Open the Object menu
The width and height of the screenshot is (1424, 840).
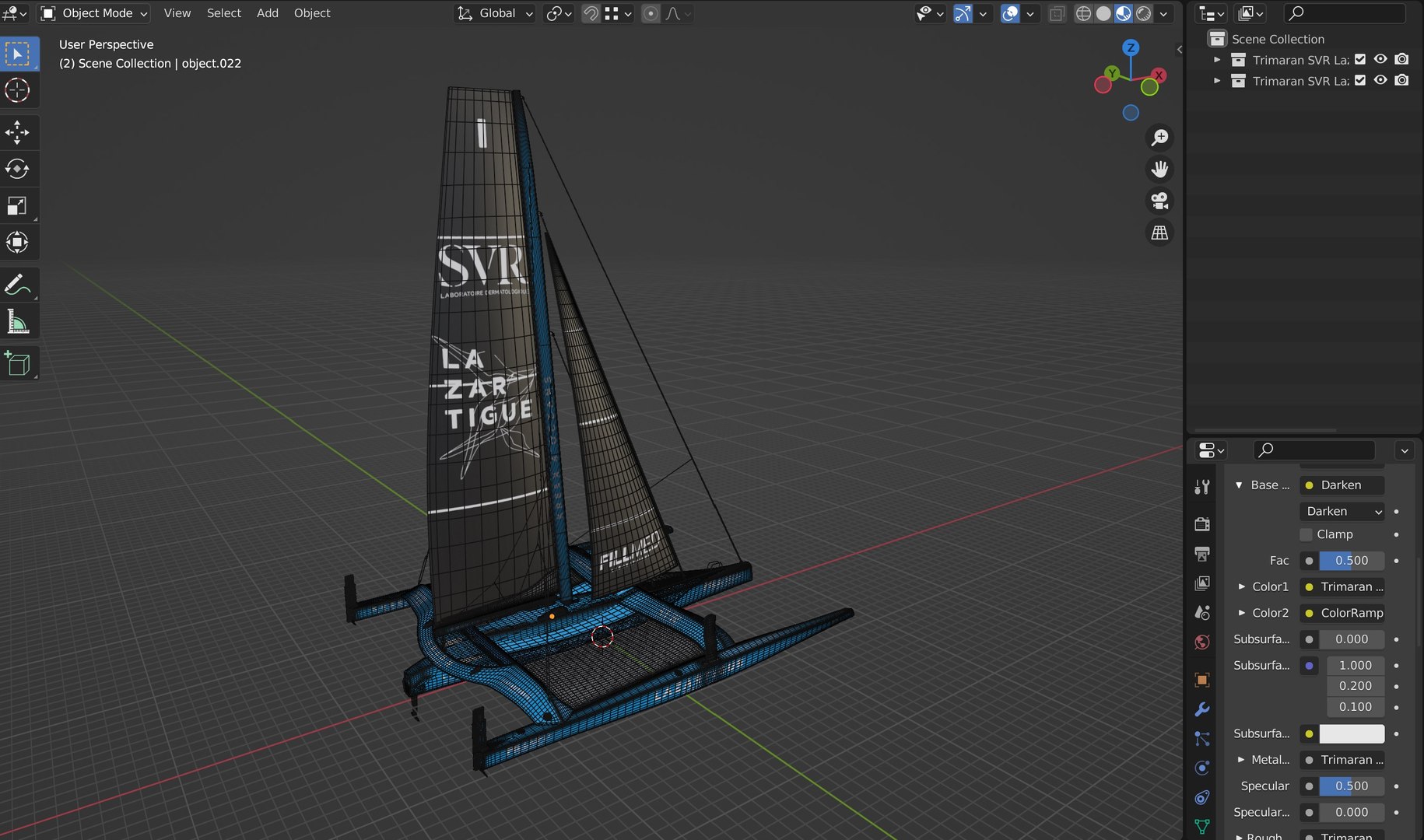(x=312, y=13)
